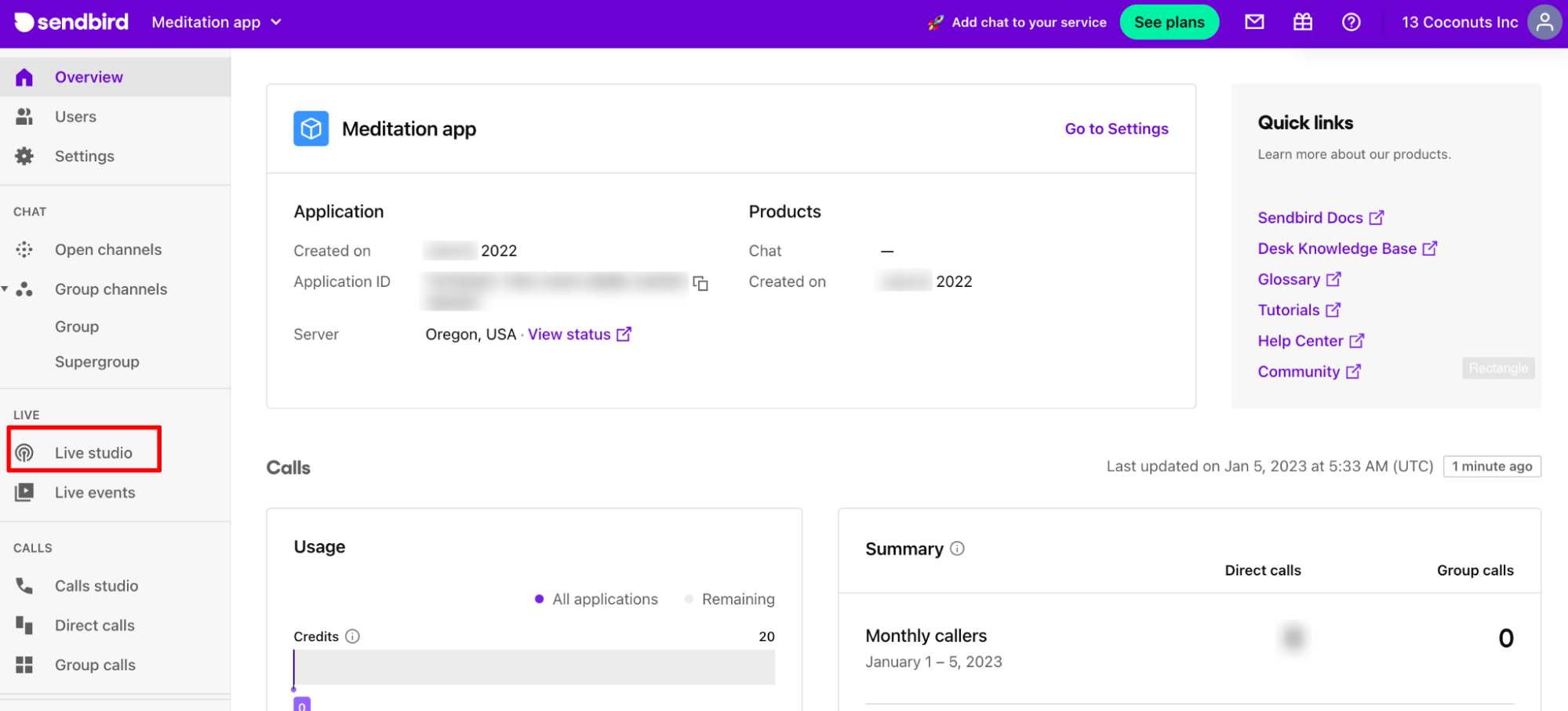
Task: Toggle the Remaining legend item
Action: tap(729, 599)
